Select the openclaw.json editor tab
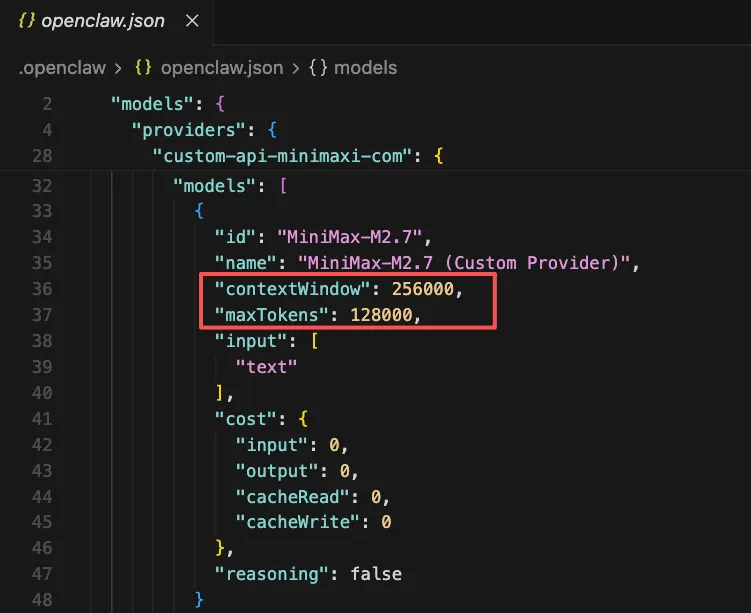 click(x=106, y=22)
